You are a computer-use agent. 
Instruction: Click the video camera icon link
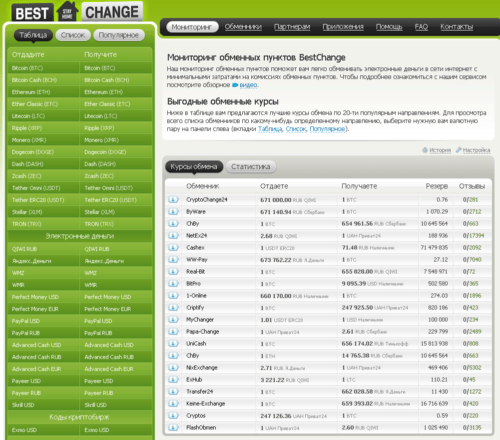click(235, 85)
